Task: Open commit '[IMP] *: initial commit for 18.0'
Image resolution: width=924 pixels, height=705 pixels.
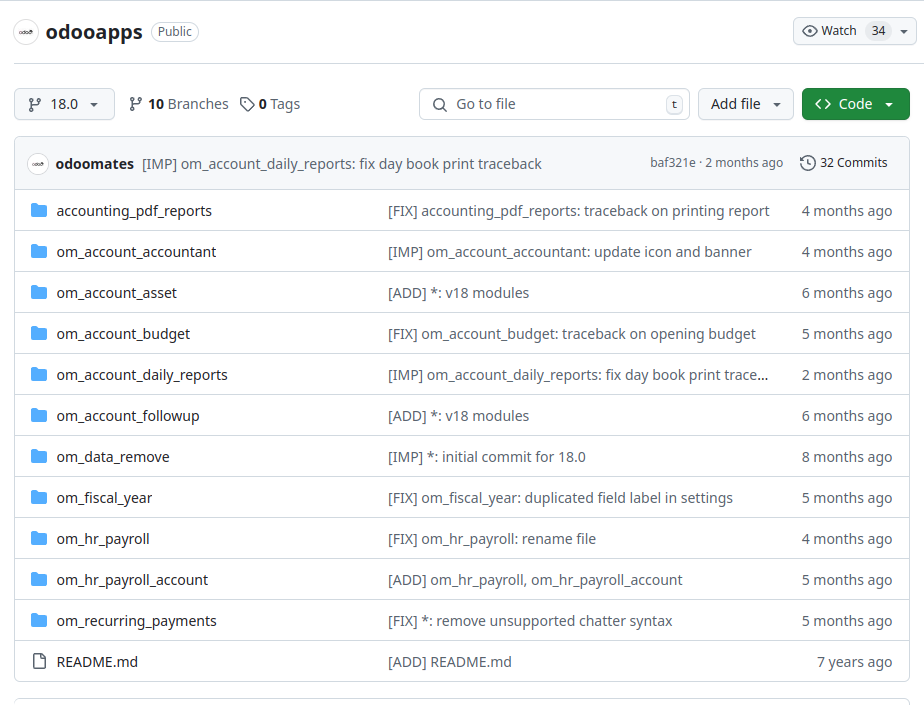Action: click(487, 457)
